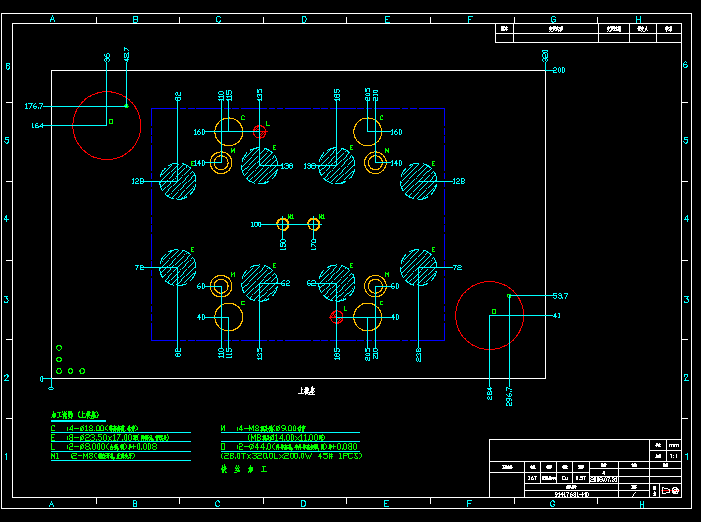Image resolution: width=701 pixels, height=522 pixels.
Task: Click legend row N1 2-M8
Action: point(93,456)
